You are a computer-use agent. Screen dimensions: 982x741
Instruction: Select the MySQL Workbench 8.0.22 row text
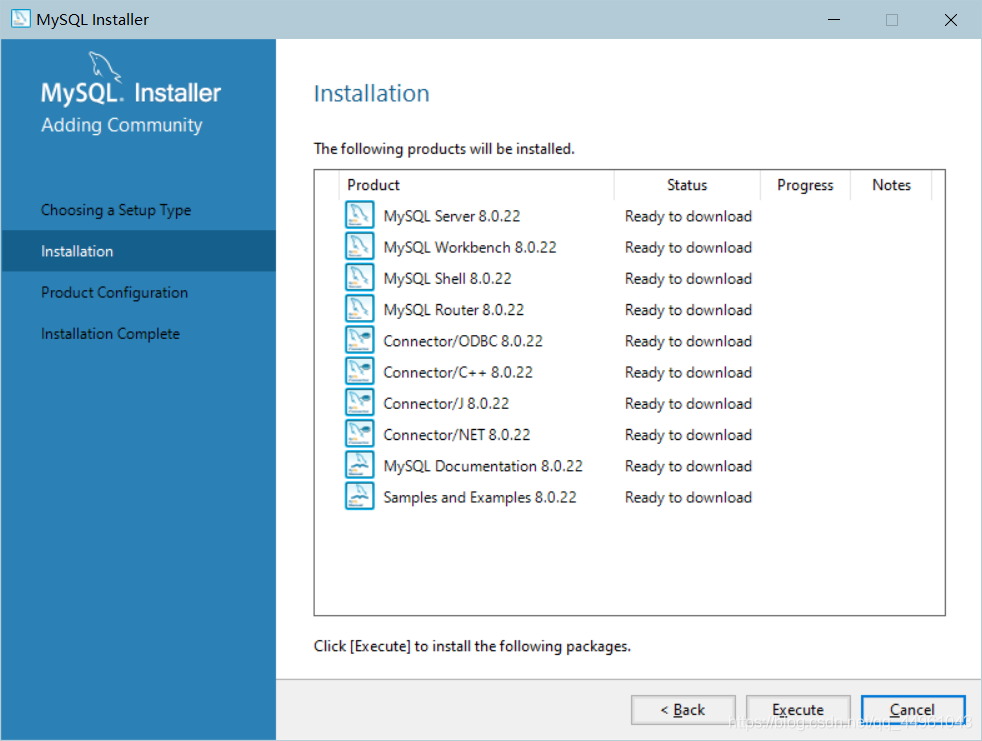470,247
